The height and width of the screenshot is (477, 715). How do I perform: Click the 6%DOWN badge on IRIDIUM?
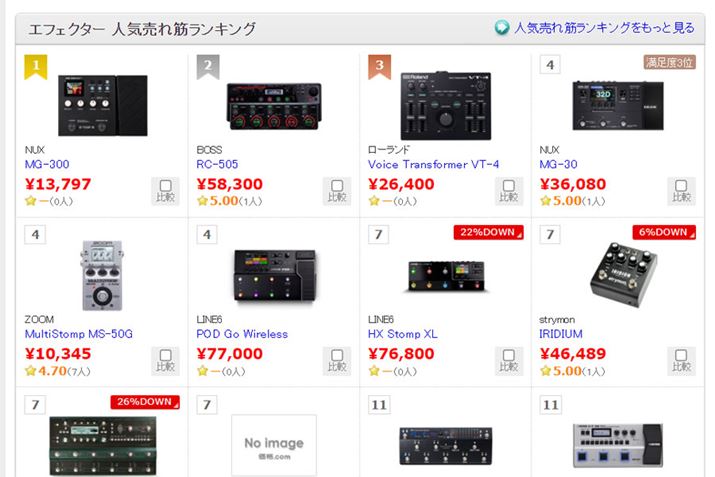click(664, 232)
